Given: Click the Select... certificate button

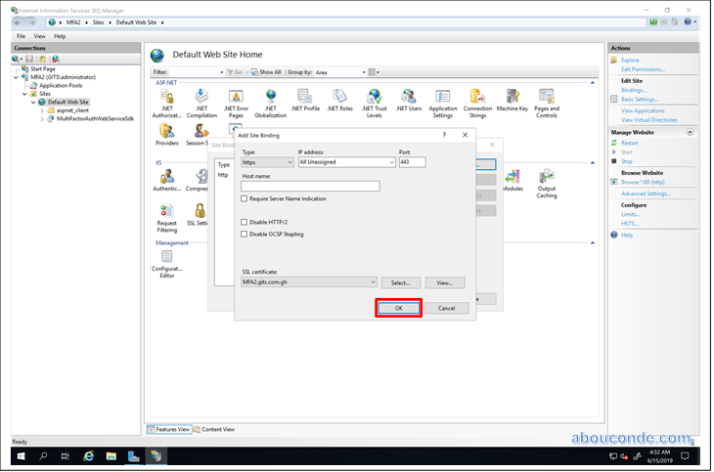Looking at the screenshot, I should pyautogui.click(x=400, y=283).
